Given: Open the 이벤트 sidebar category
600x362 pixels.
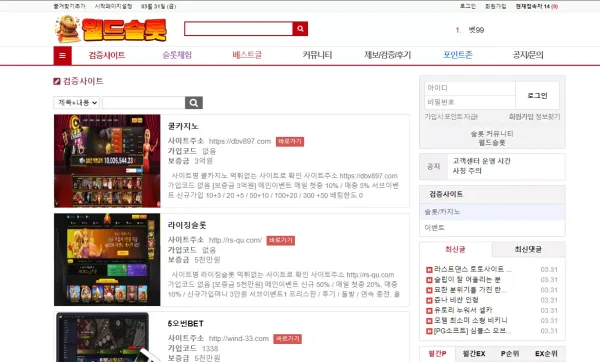Looking at the screenshot, I should [x=492, y=228].
